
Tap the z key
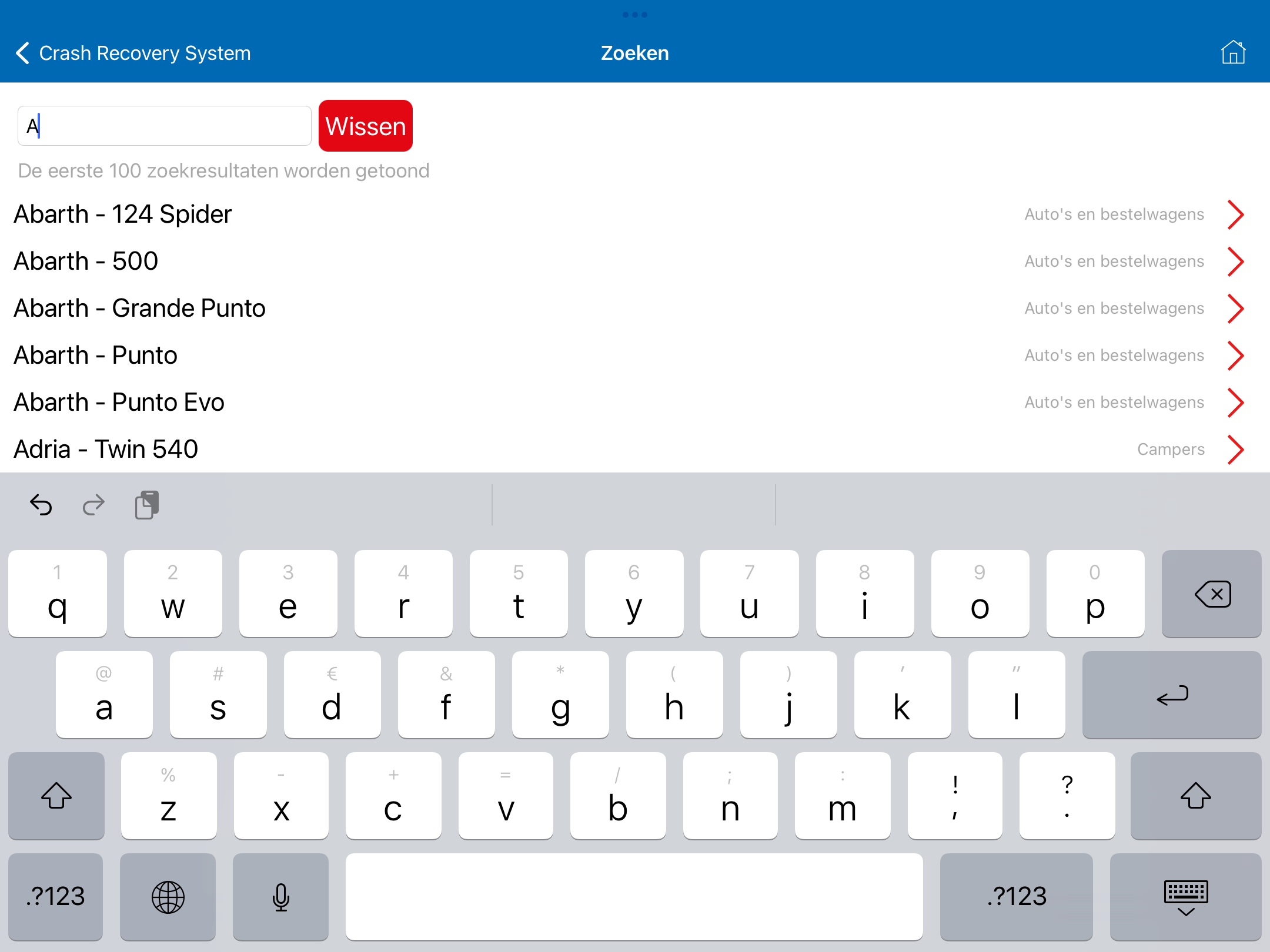[169, 796]
